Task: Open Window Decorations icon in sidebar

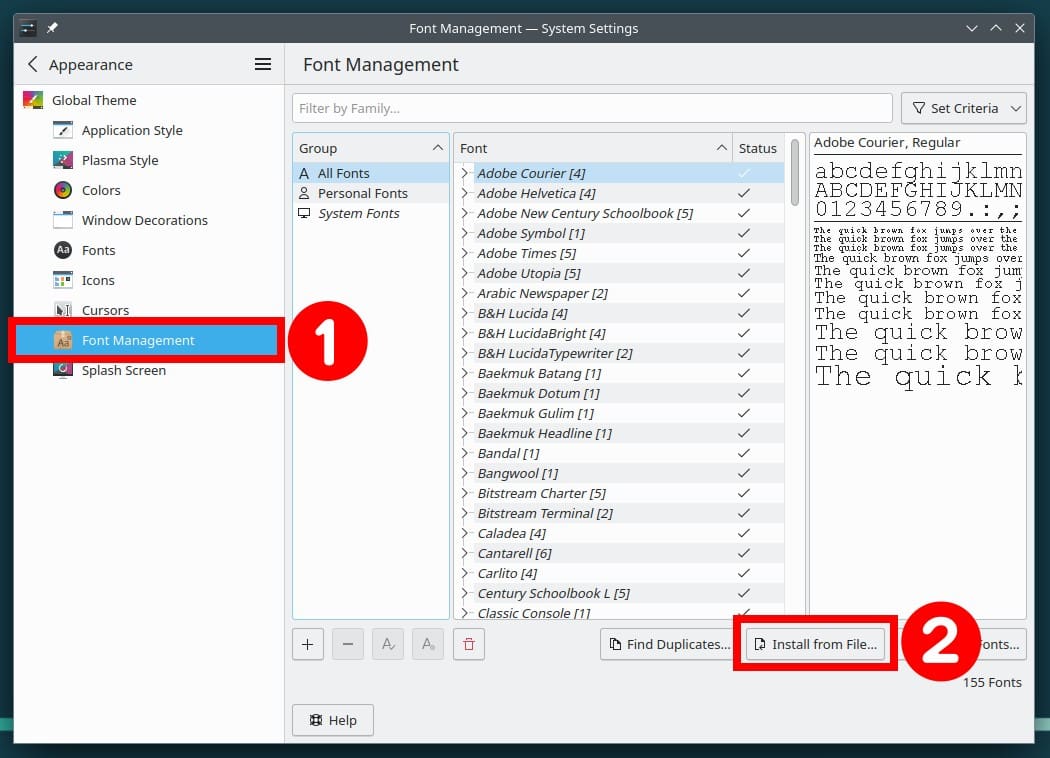Action: point(63,220)
